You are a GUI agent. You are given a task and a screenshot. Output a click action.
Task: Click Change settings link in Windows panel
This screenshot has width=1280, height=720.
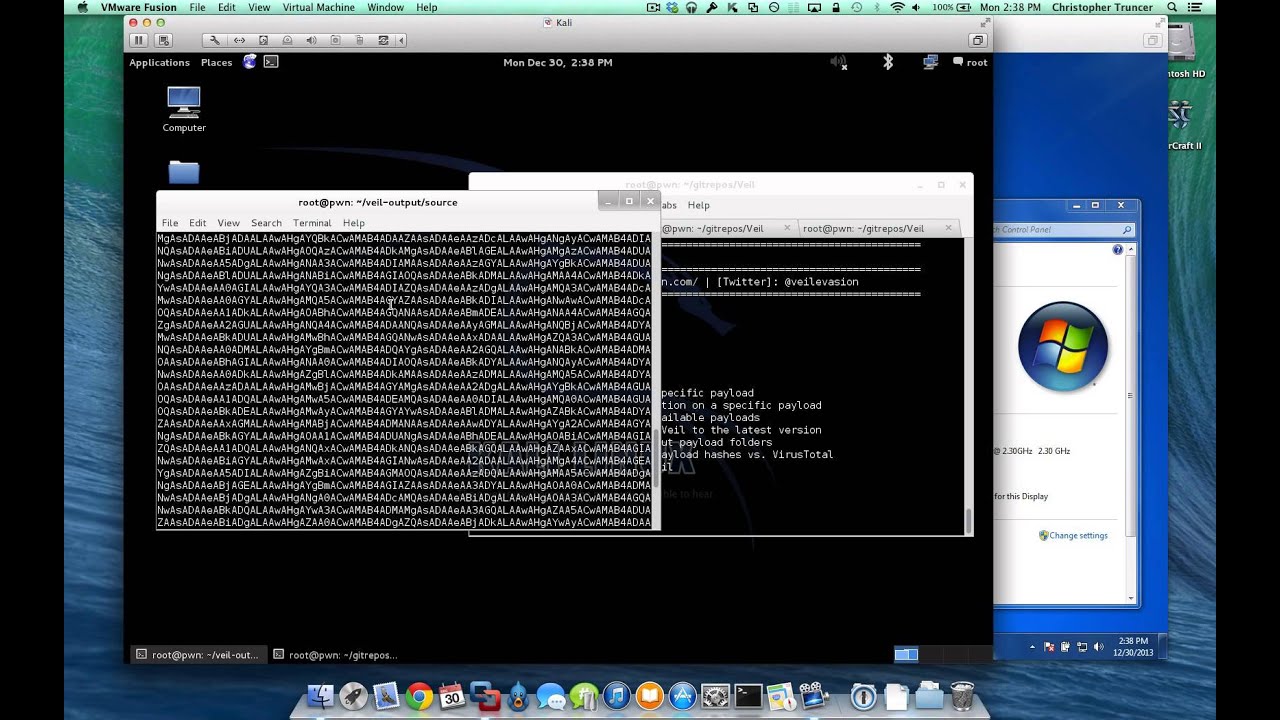(x=1078, y=535)
